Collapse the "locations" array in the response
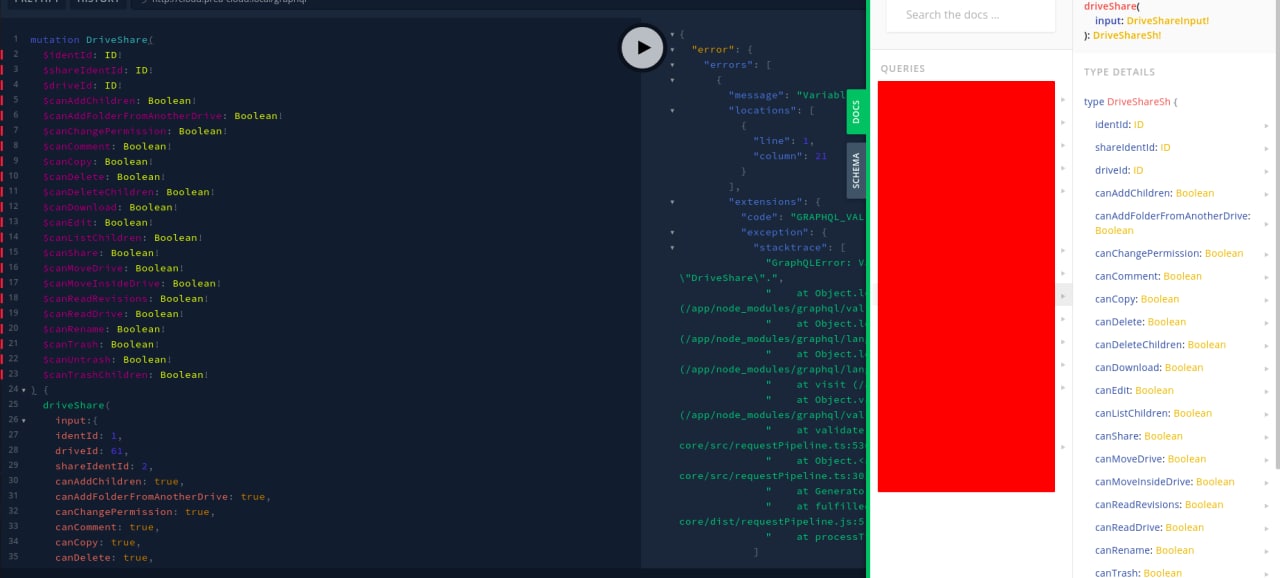The width and height of the screenshot is (1280, 578). pyautogui.click(x=672, y=110)
